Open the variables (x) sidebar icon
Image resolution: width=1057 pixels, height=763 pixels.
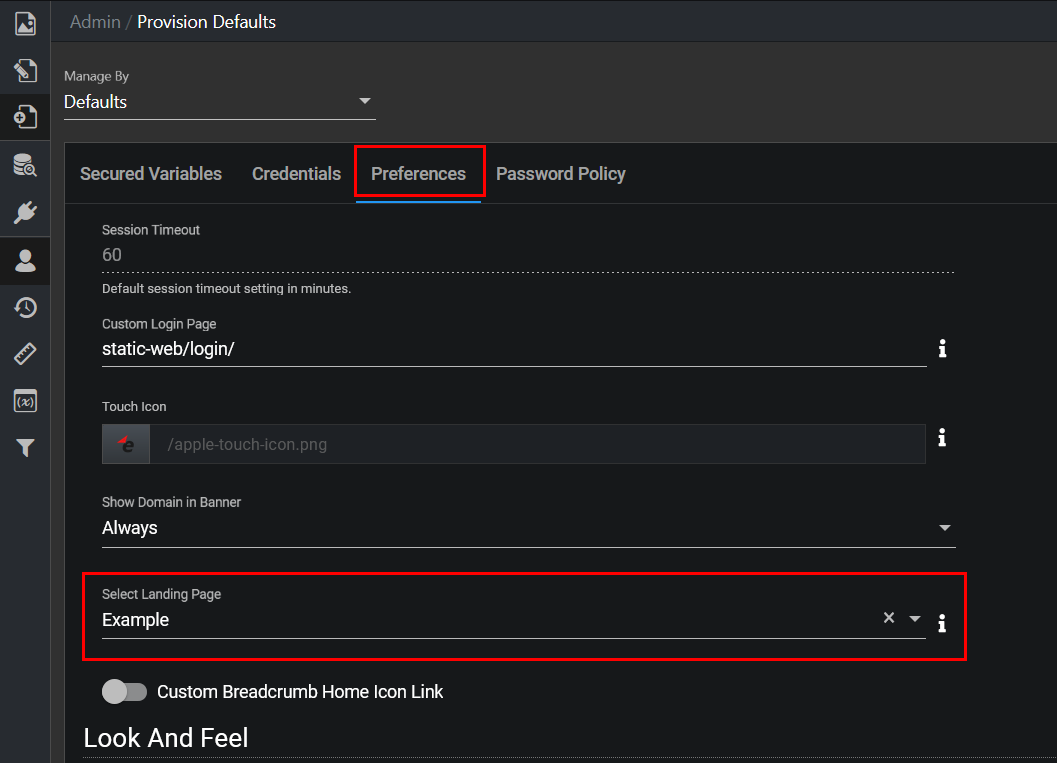[25, 402]
